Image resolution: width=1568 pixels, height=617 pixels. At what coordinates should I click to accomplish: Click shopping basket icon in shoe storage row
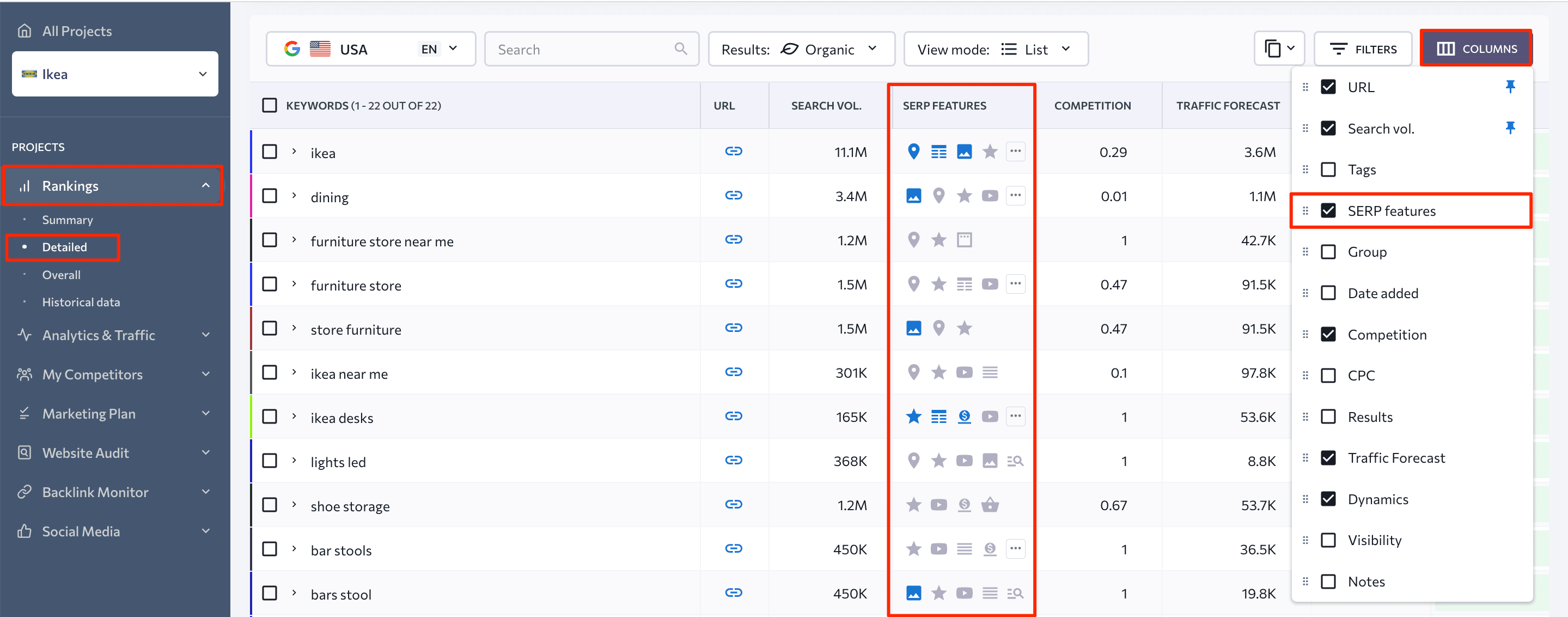coord(990,505)
